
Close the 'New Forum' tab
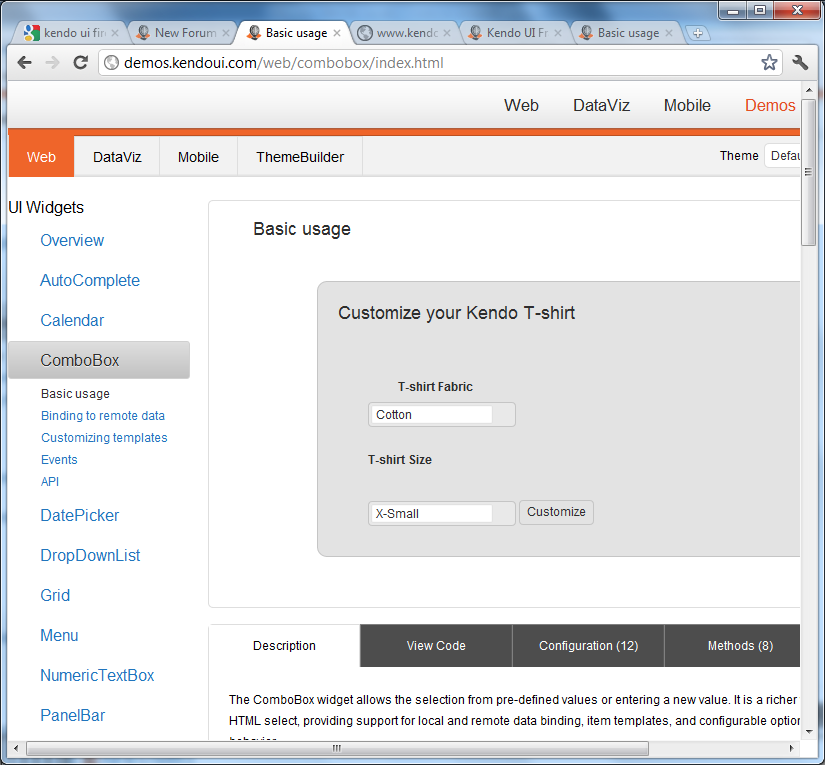click(226, 33)
